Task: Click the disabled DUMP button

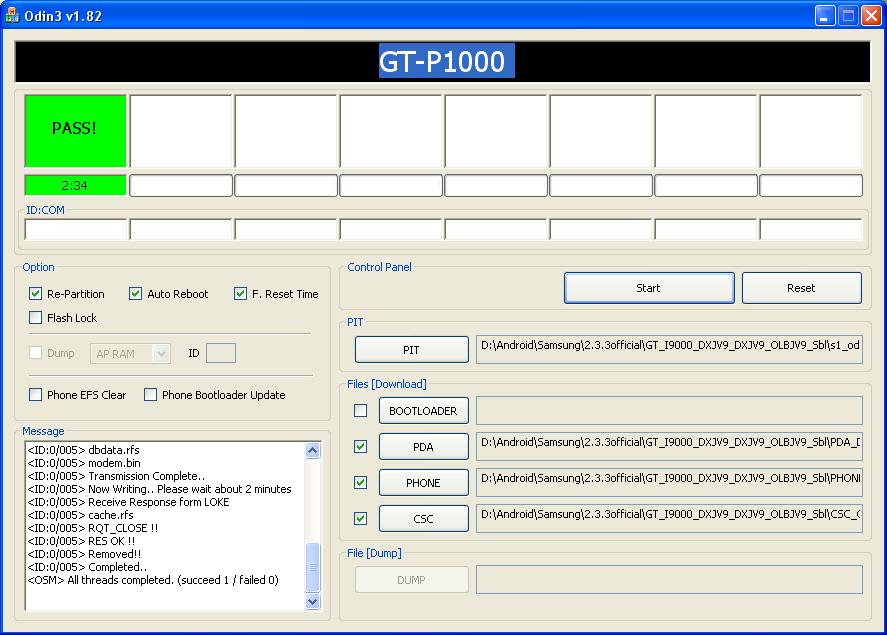Action: coord(411,580)
